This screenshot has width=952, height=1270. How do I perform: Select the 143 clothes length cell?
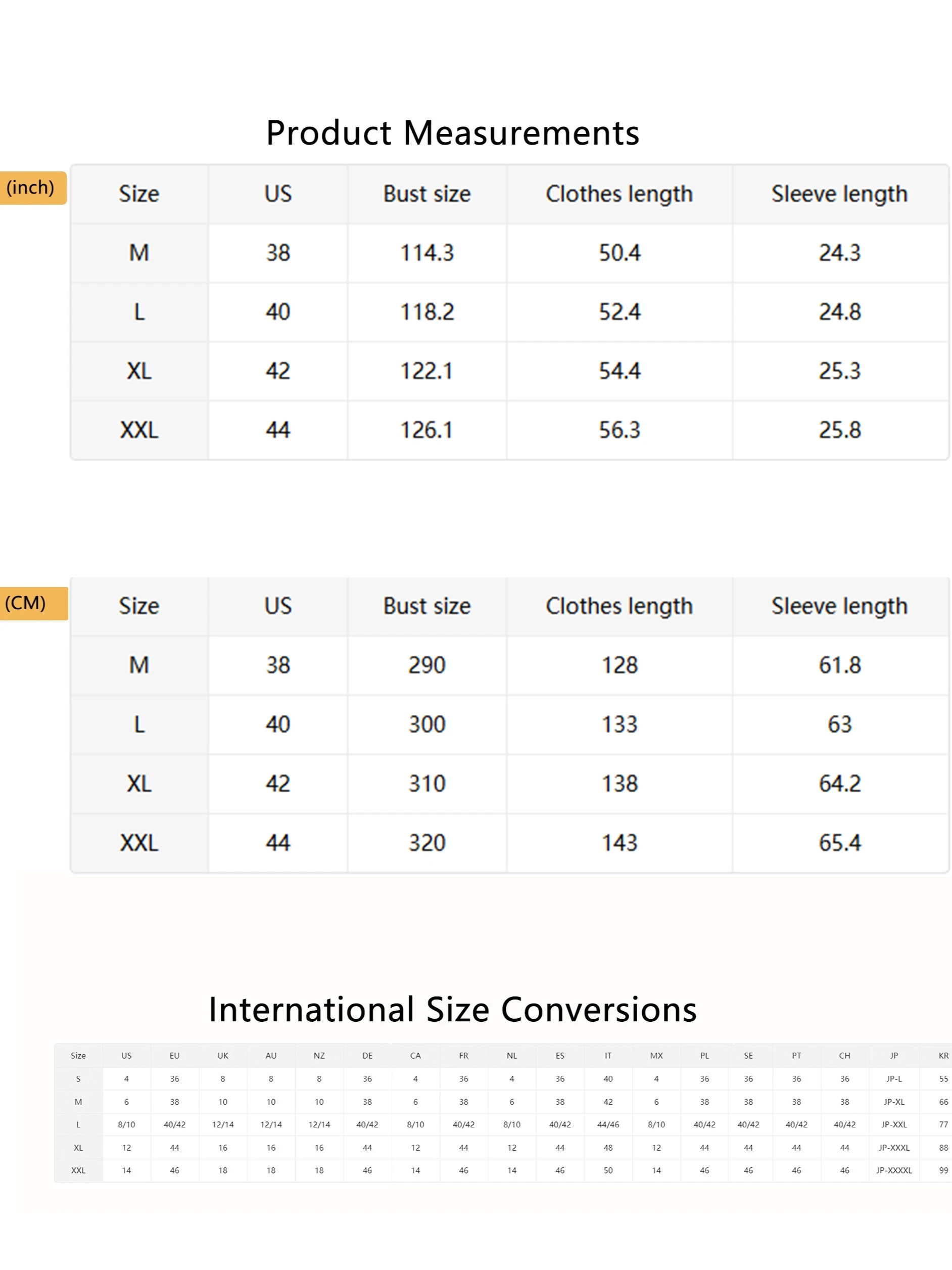pos(619,843)
